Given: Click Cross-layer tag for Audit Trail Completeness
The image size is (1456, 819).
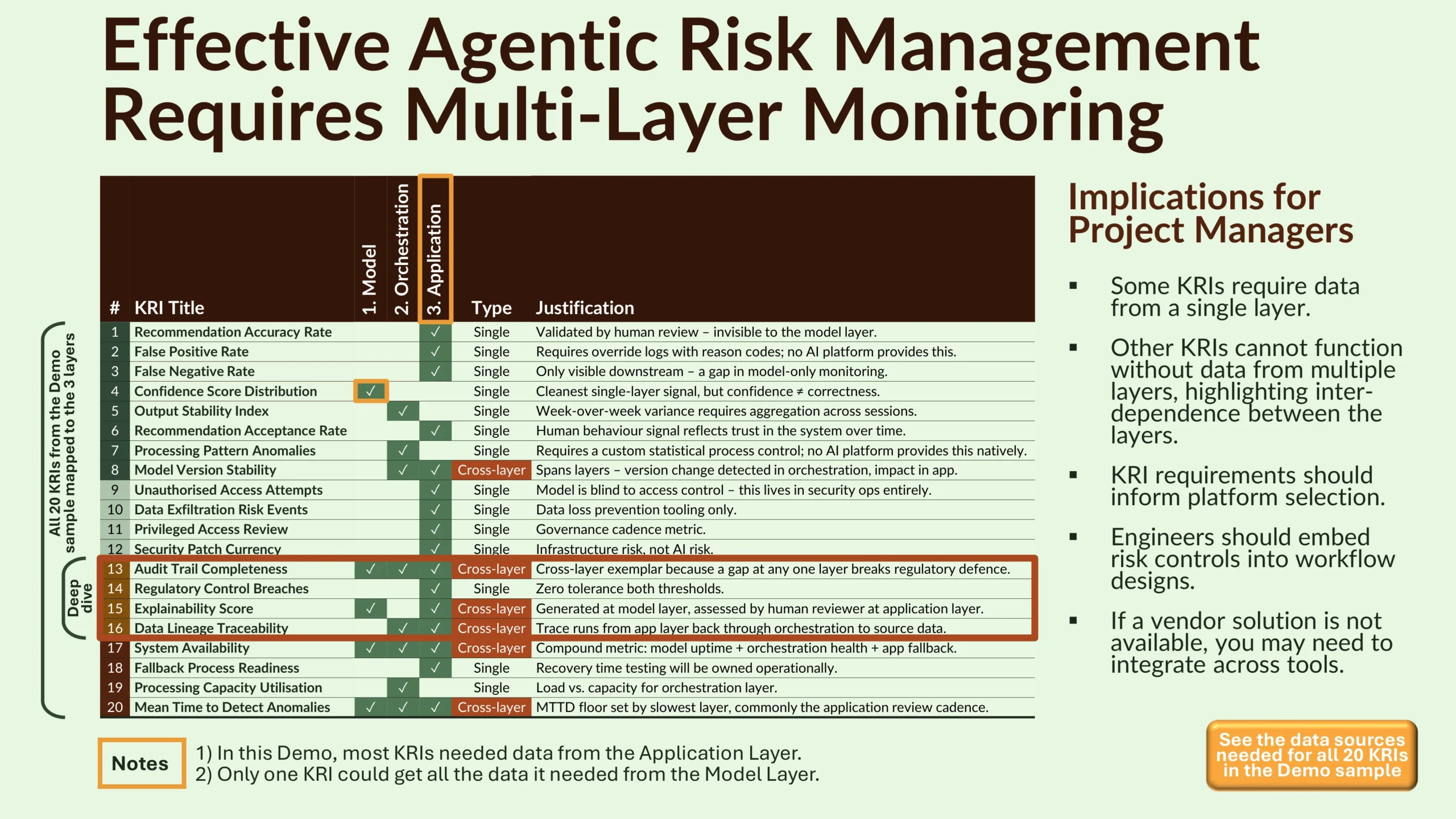Looking at the screenshot, I should pos(491,569).
